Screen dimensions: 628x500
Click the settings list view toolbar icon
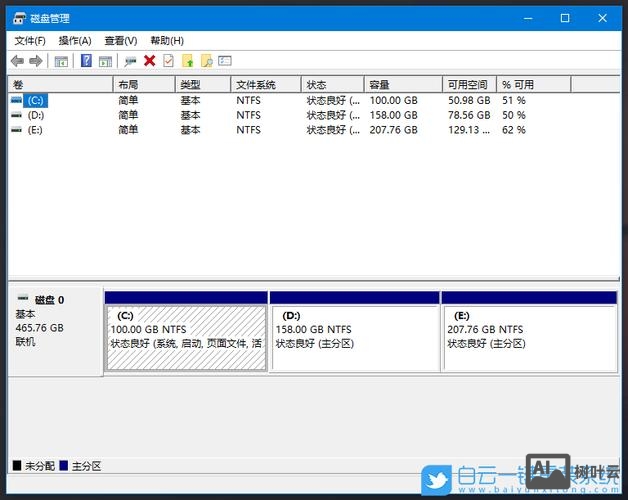point(225,61)
